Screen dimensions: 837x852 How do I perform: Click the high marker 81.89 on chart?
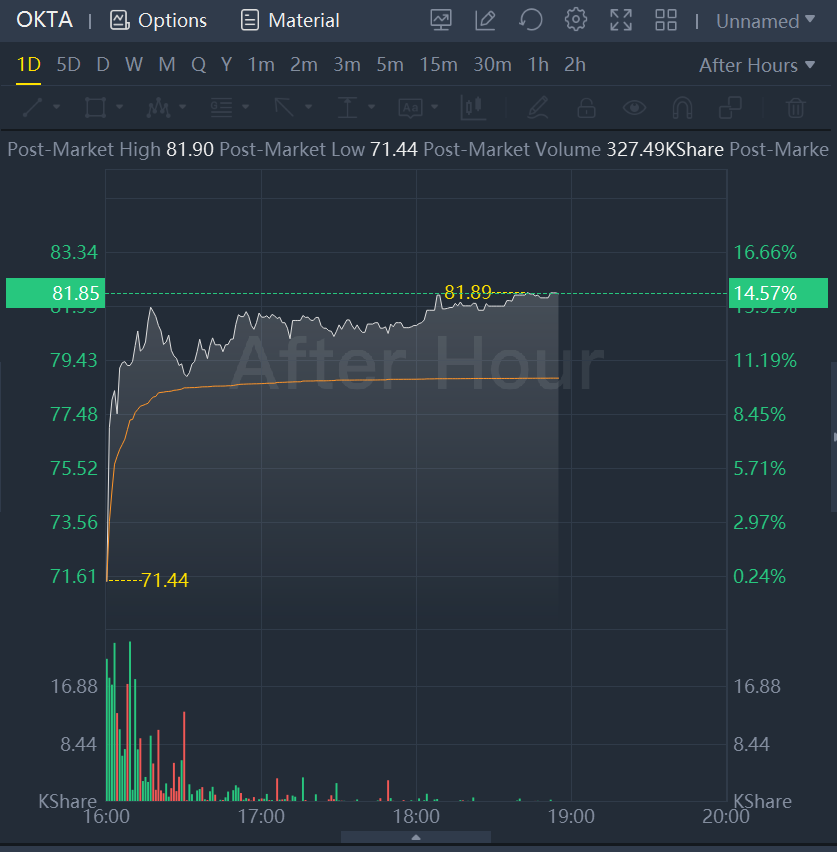click(x=467, y=292)
